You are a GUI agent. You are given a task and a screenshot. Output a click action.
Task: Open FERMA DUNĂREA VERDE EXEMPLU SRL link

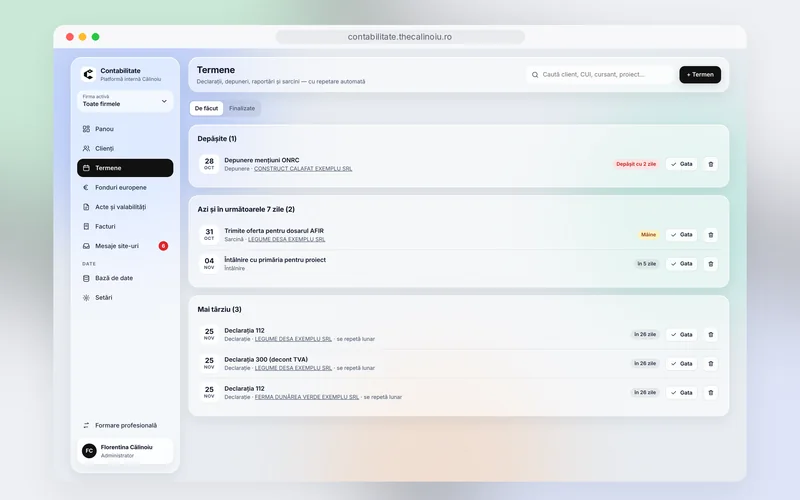click(307, 397)
